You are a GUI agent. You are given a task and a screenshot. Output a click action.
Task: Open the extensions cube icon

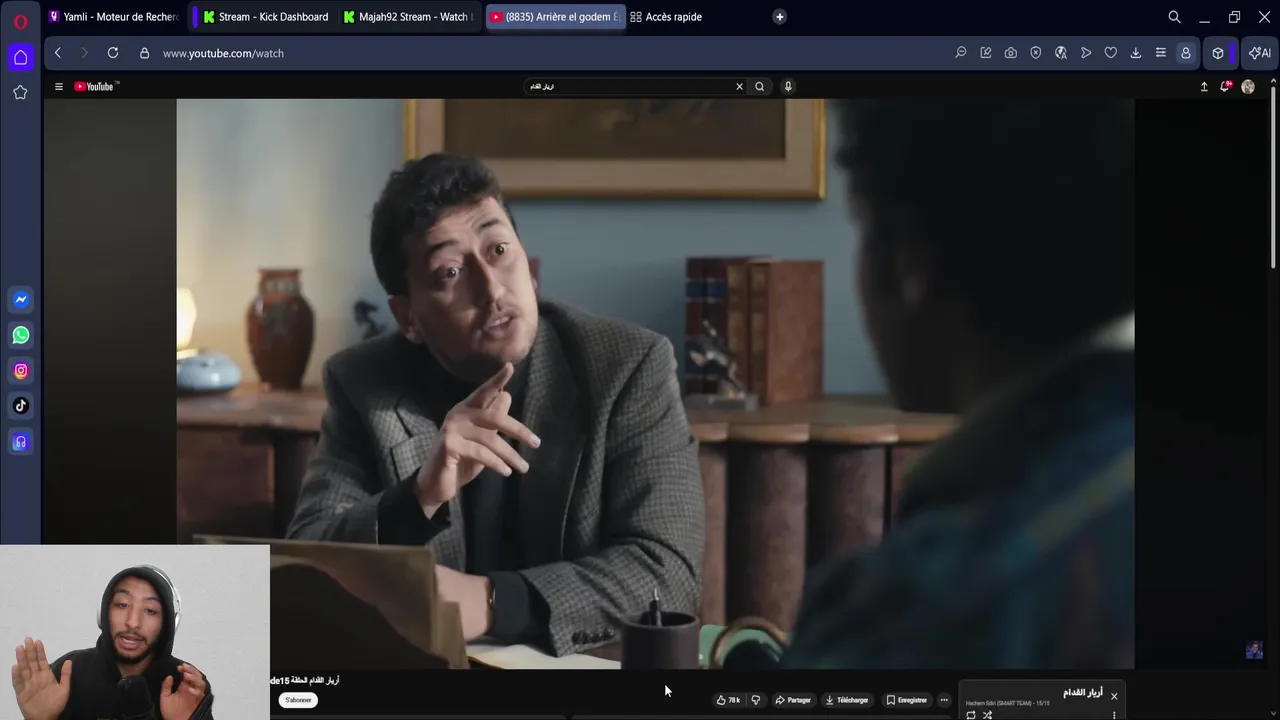(1218, 53)
